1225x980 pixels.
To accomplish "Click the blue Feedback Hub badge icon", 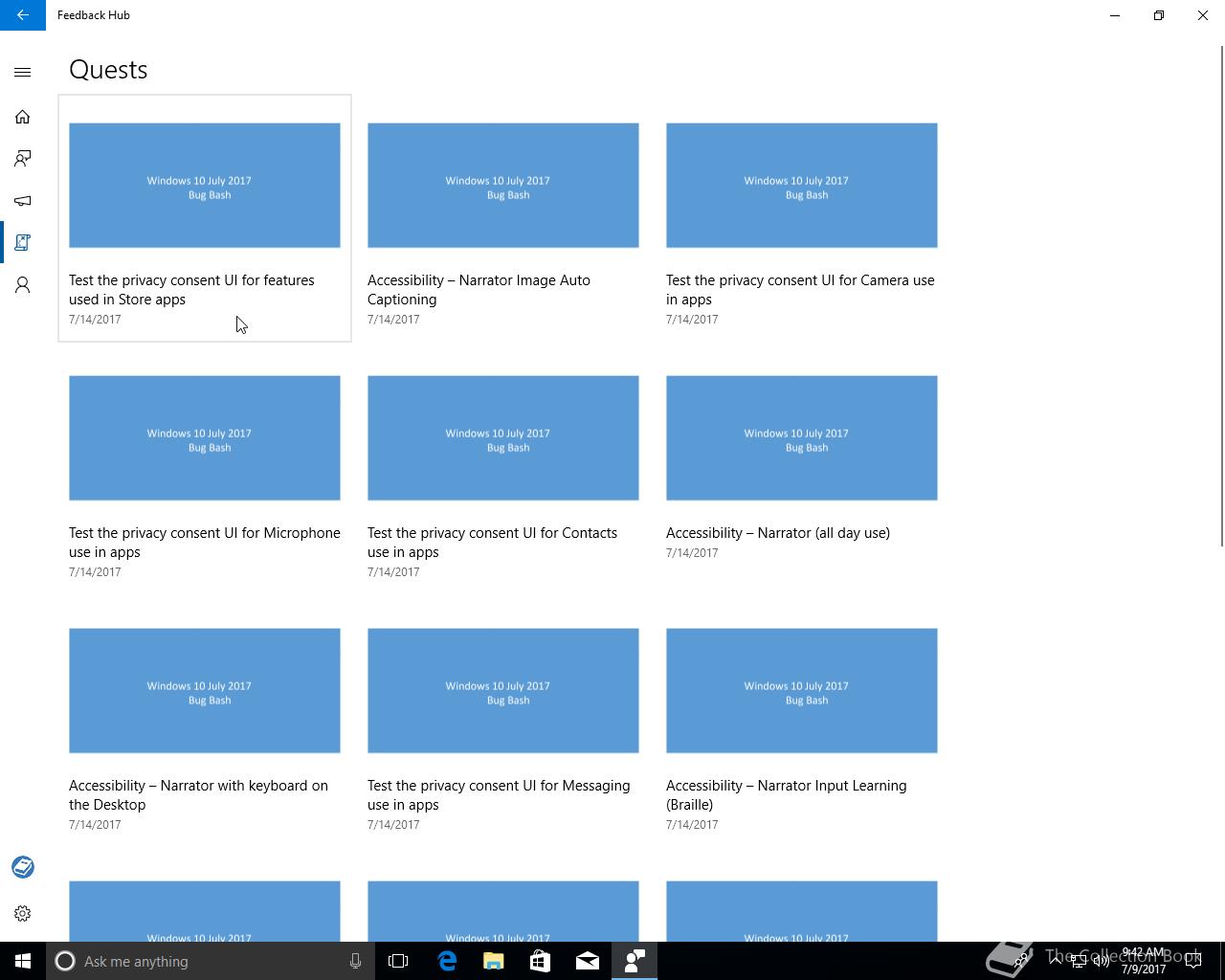I will [x=23, y=867].
